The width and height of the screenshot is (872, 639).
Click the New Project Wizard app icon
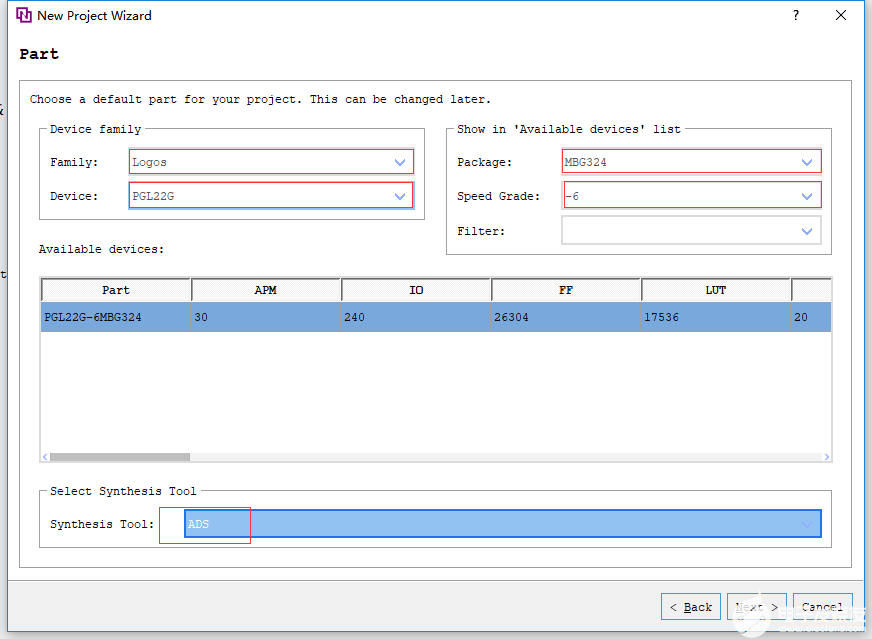click(x=24, y=15)
